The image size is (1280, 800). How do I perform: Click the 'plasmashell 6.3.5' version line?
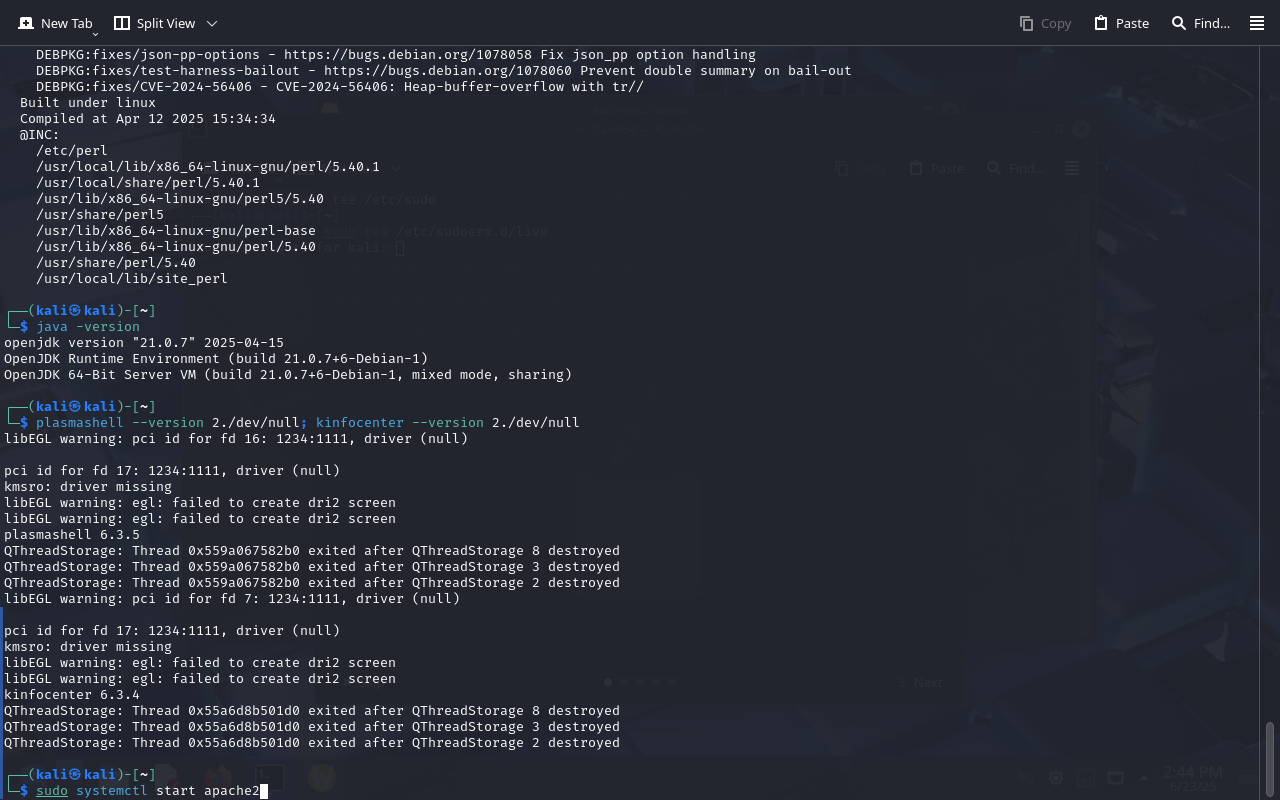pyautogui.click(x=72, y=535)
